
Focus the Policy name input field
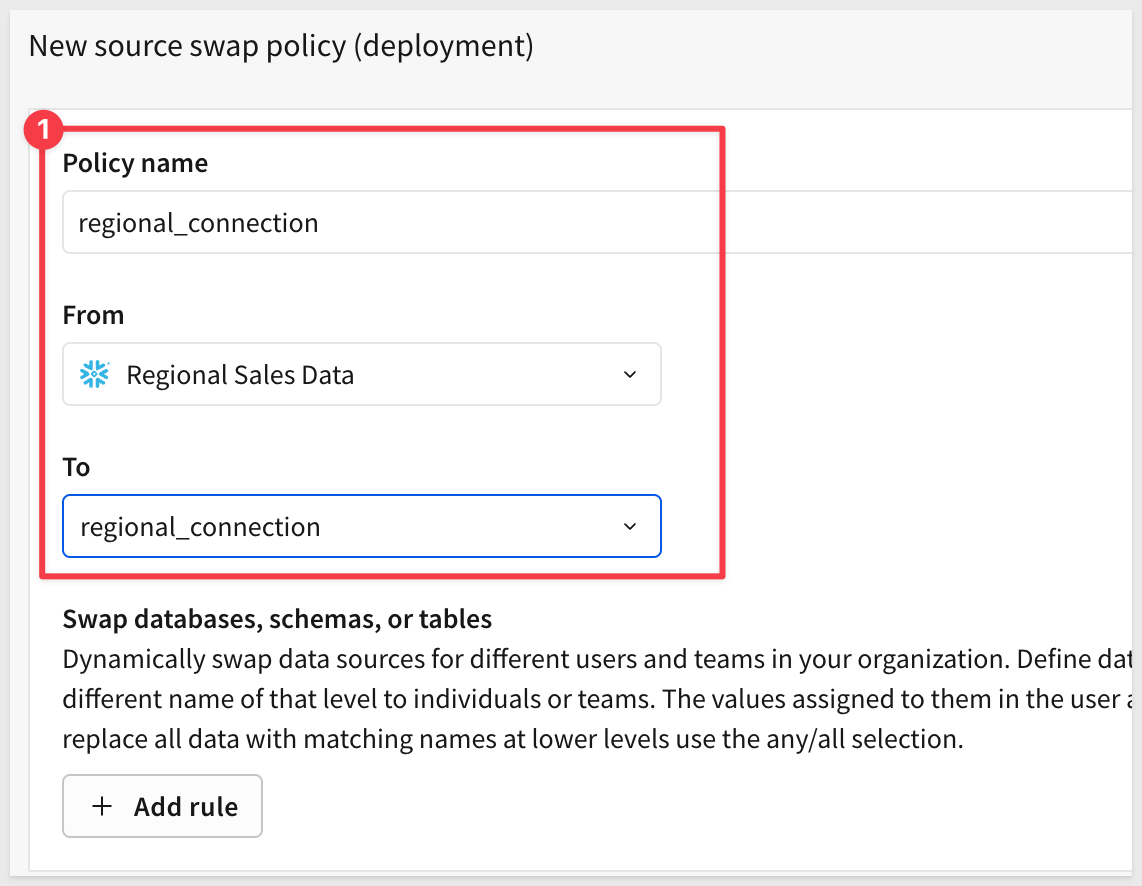click(600, 223)
